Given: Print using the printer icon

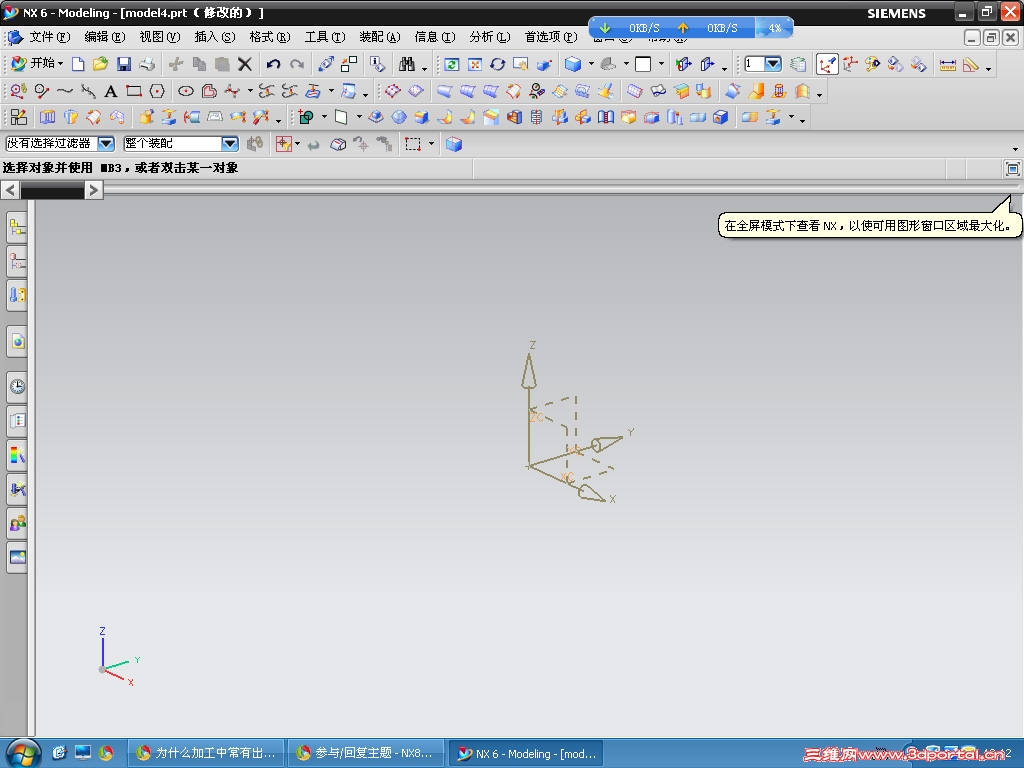Looking at the screenshot, I should (148, 64).
